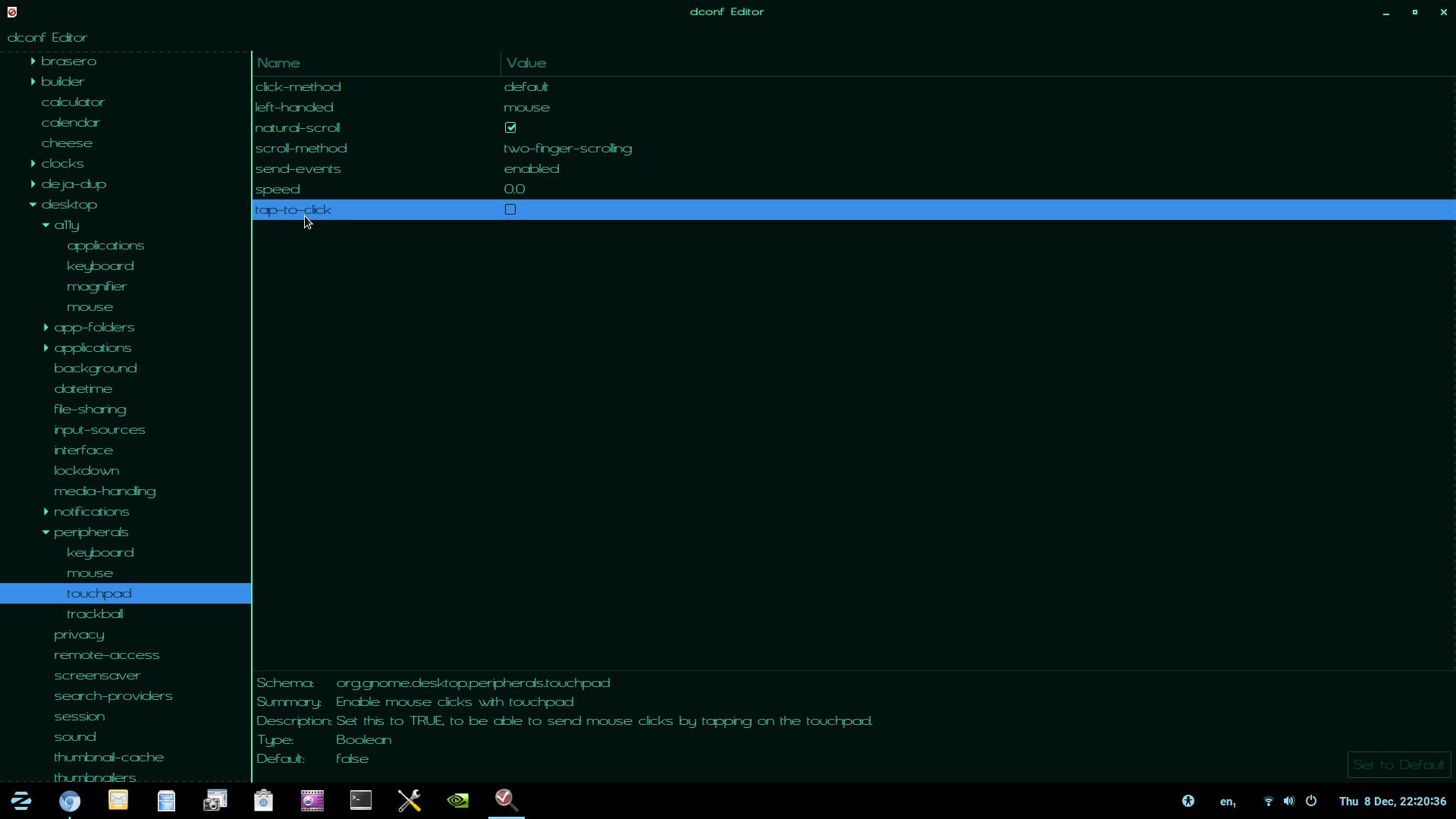Viewport: 1456px width, 819px height.
Task: Select the screensaver entry in tree
Action: [x=97, y=675]
